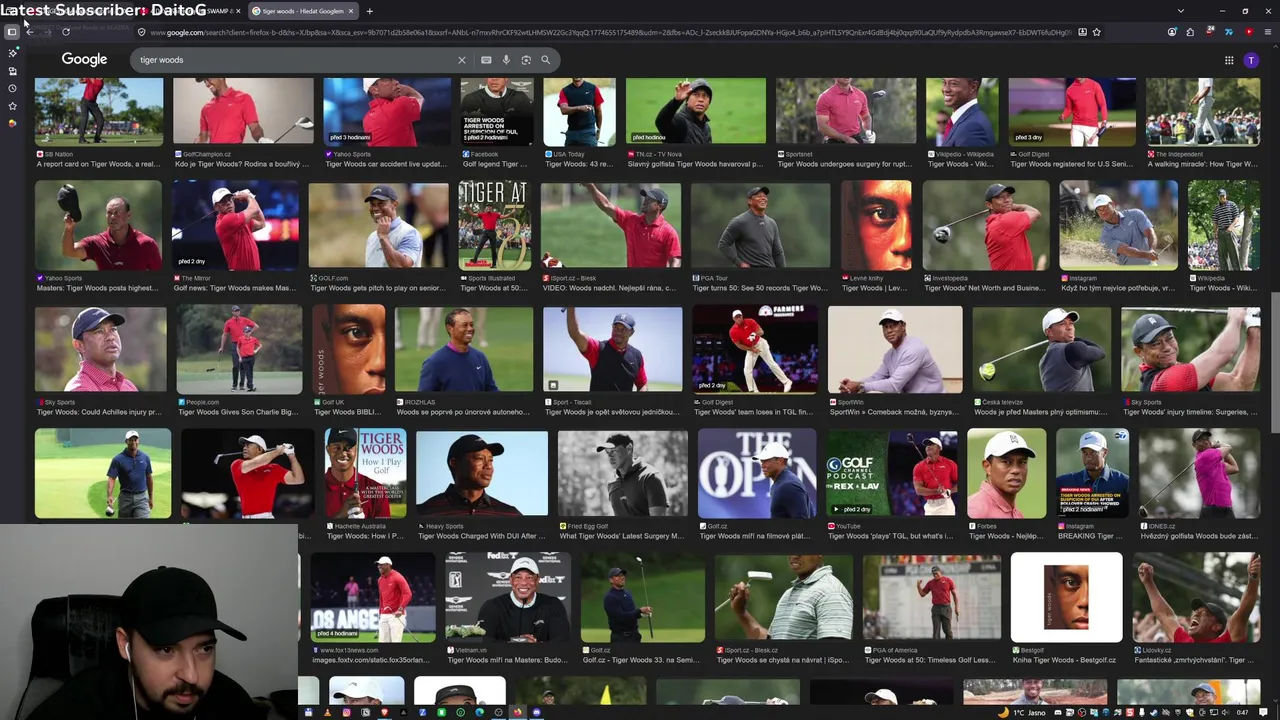Screen dimensions: 1280x720
Task: Close the tiger woods Google tab
Action: point(351,11)
